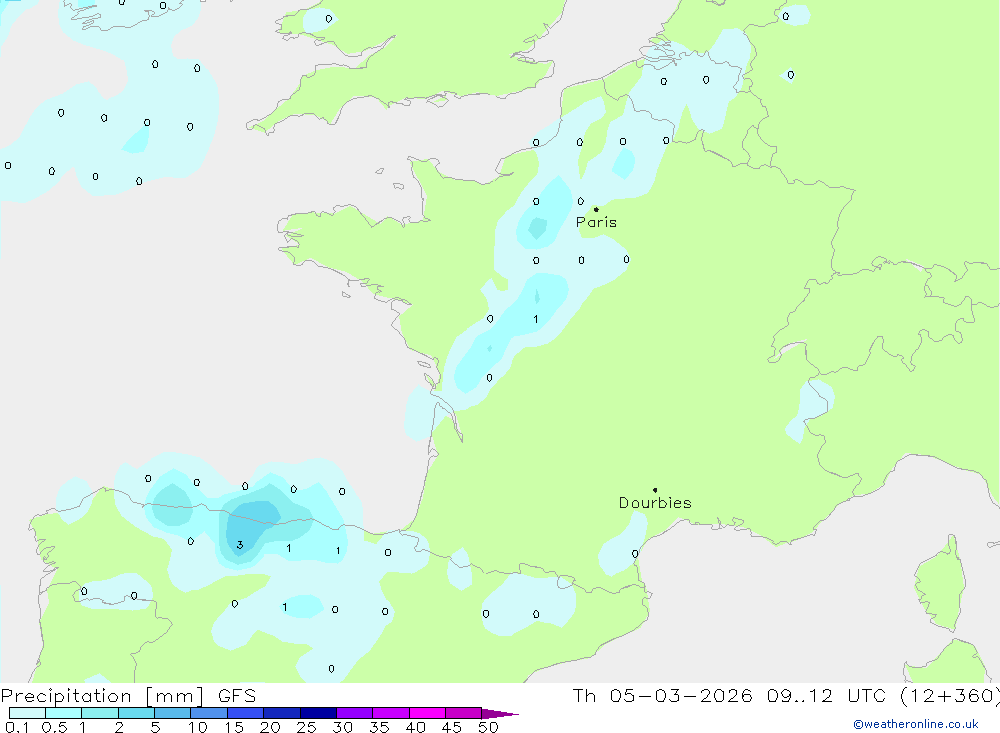Pick the 20–25 mm dark blue legend swatch
This screenshot has width=1000, height=733.
click(282, 713)
